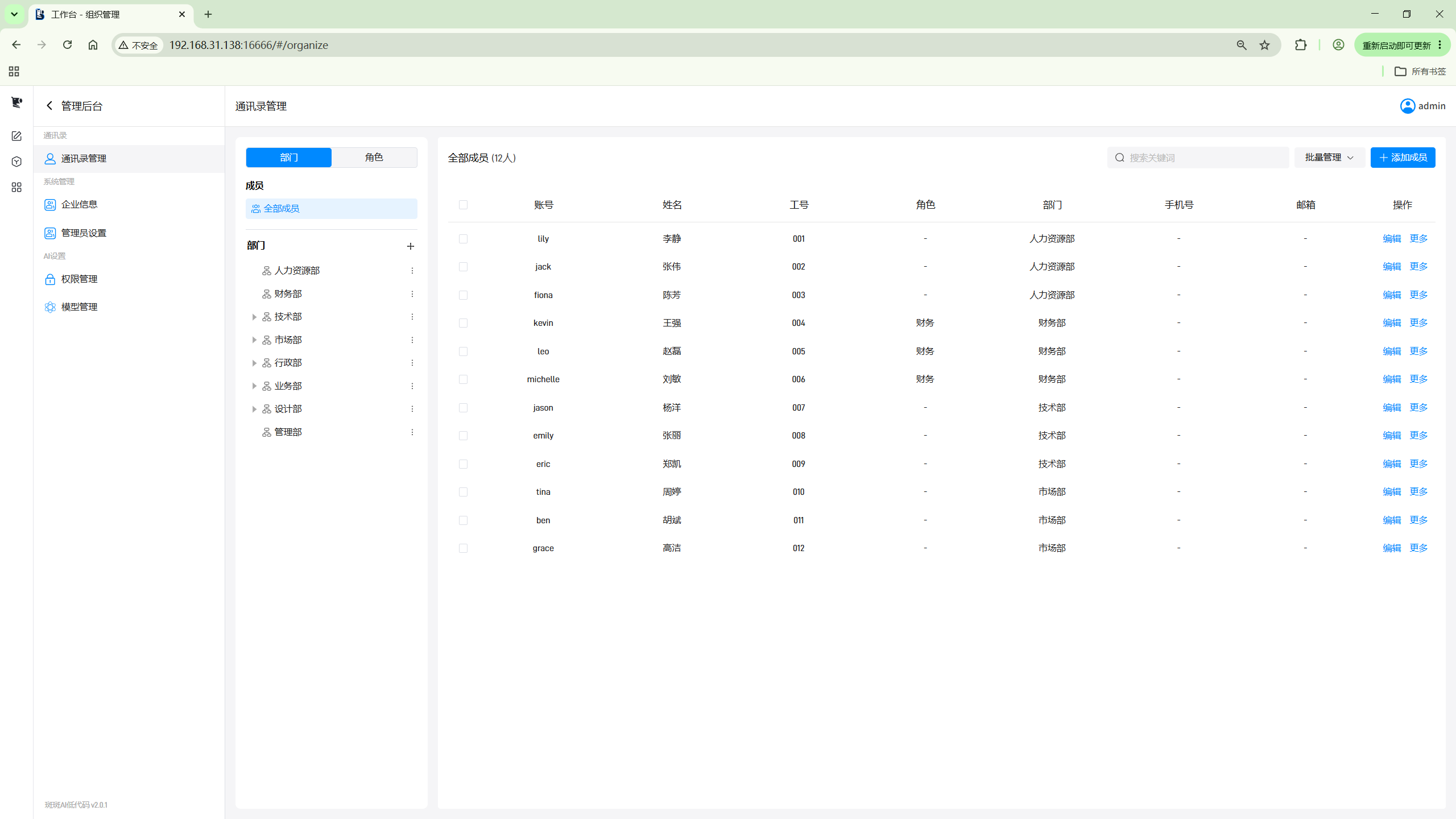Click the back arrow beside 管理后台
Viewport: 1456px width, 819px height.
(49, 106)
